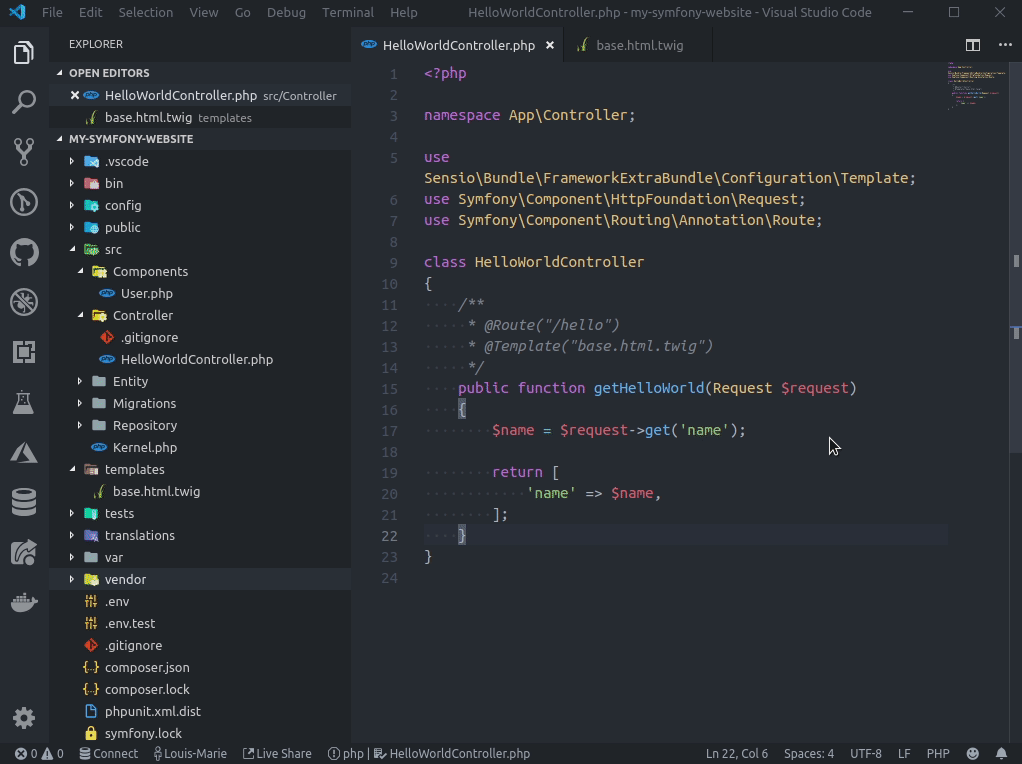Open the Selection menu

(145, 12)
